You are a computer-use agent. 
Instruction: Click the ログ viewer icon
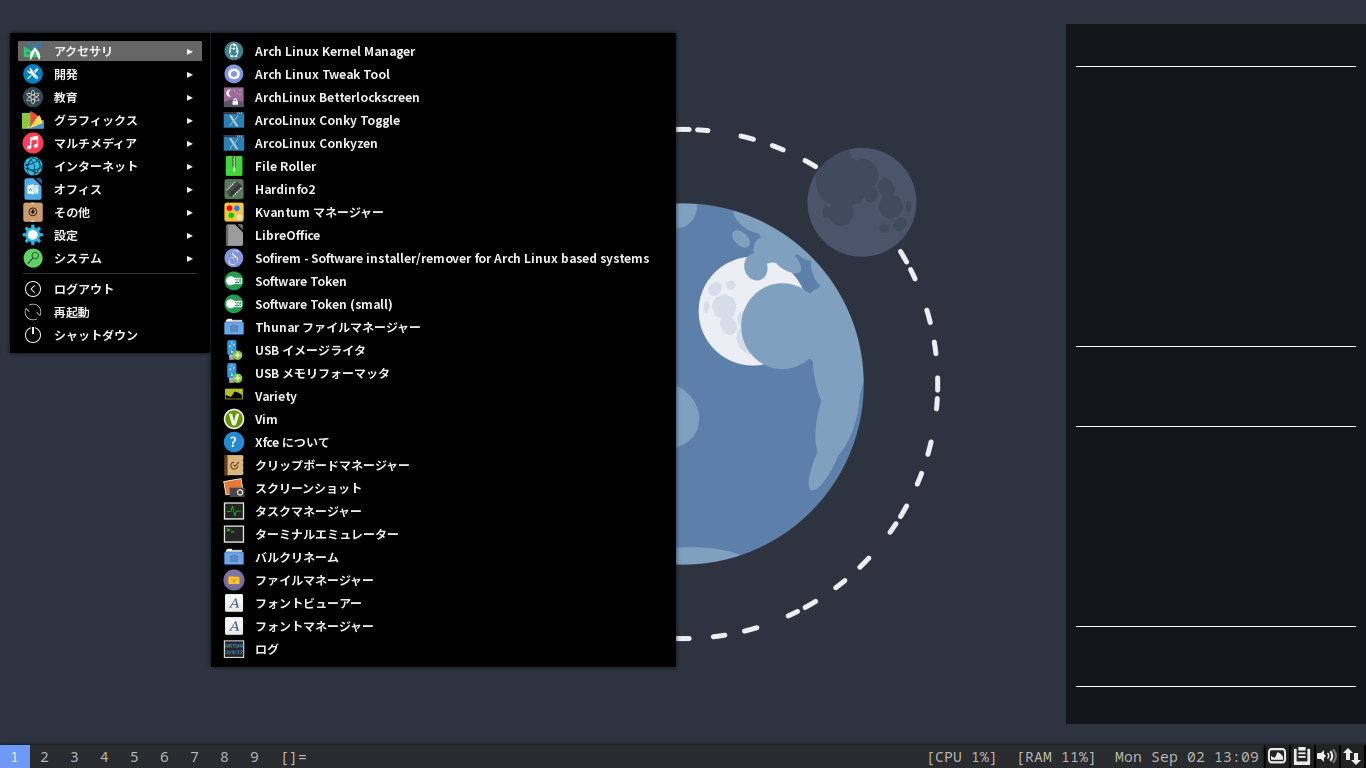click(234, 649)
